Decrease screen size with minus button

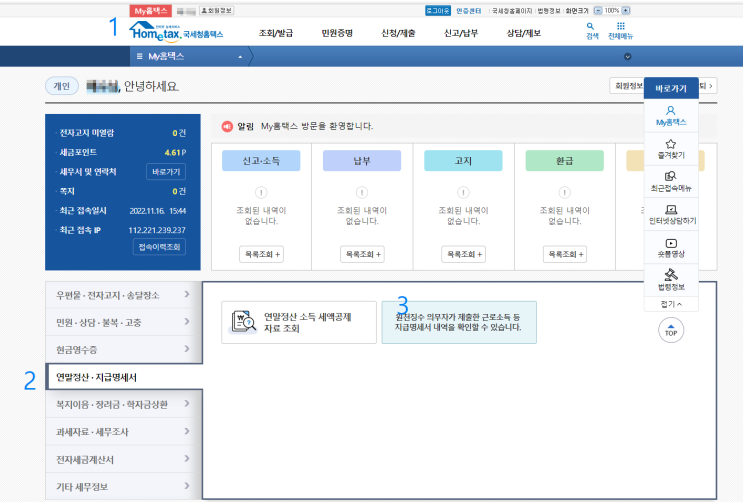tap(598, 10)
